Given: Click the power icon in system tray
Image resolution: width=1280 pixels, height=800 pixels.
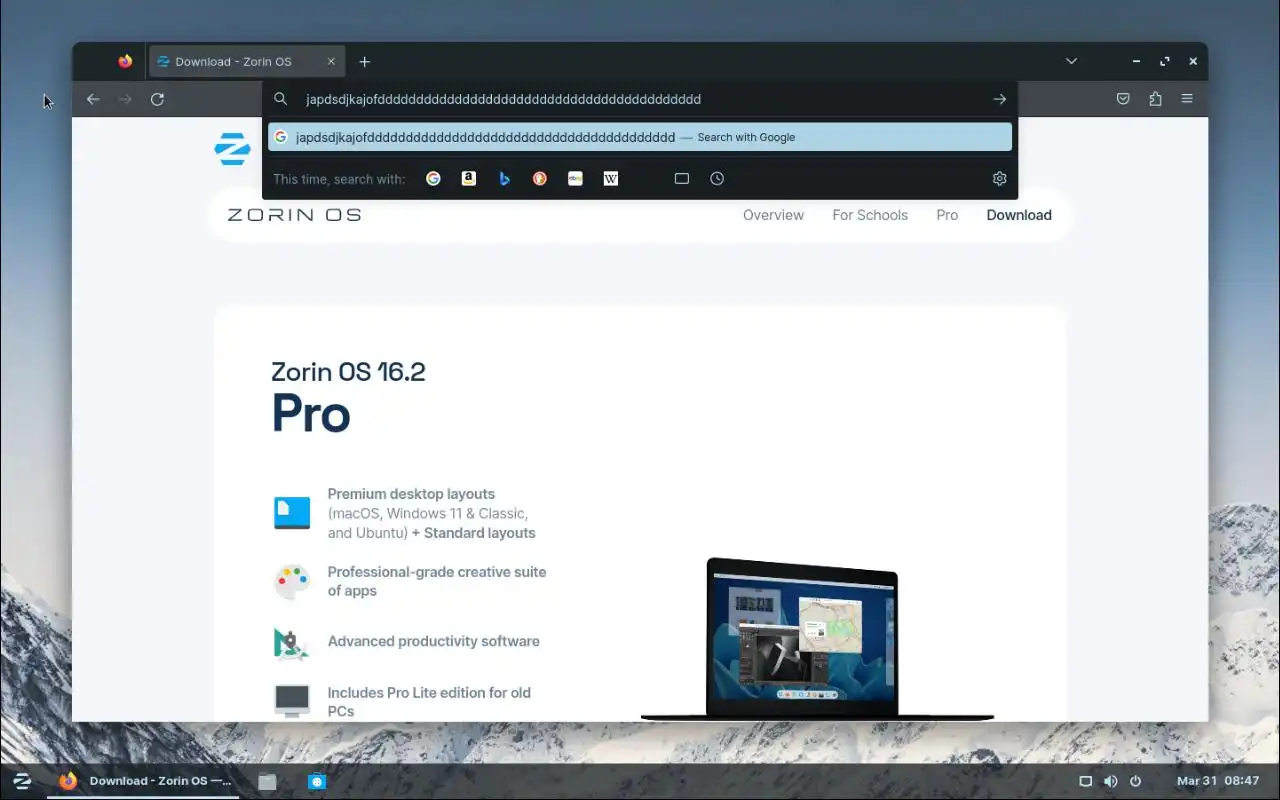Looking at the screenshot, I should click(x=1135, y=781).
